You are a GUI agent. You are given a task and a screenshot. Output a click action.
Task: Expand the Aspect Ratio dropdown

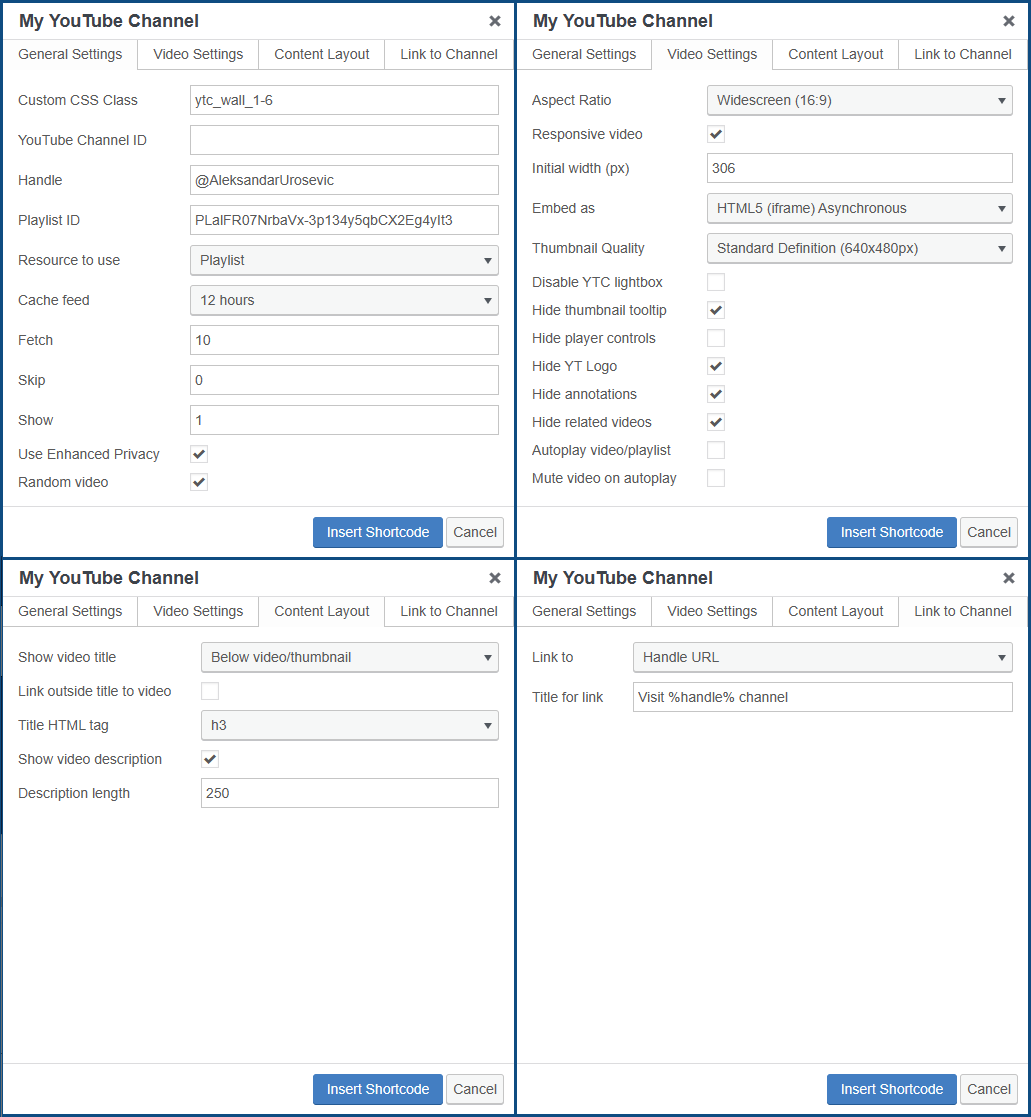(859, 100)
